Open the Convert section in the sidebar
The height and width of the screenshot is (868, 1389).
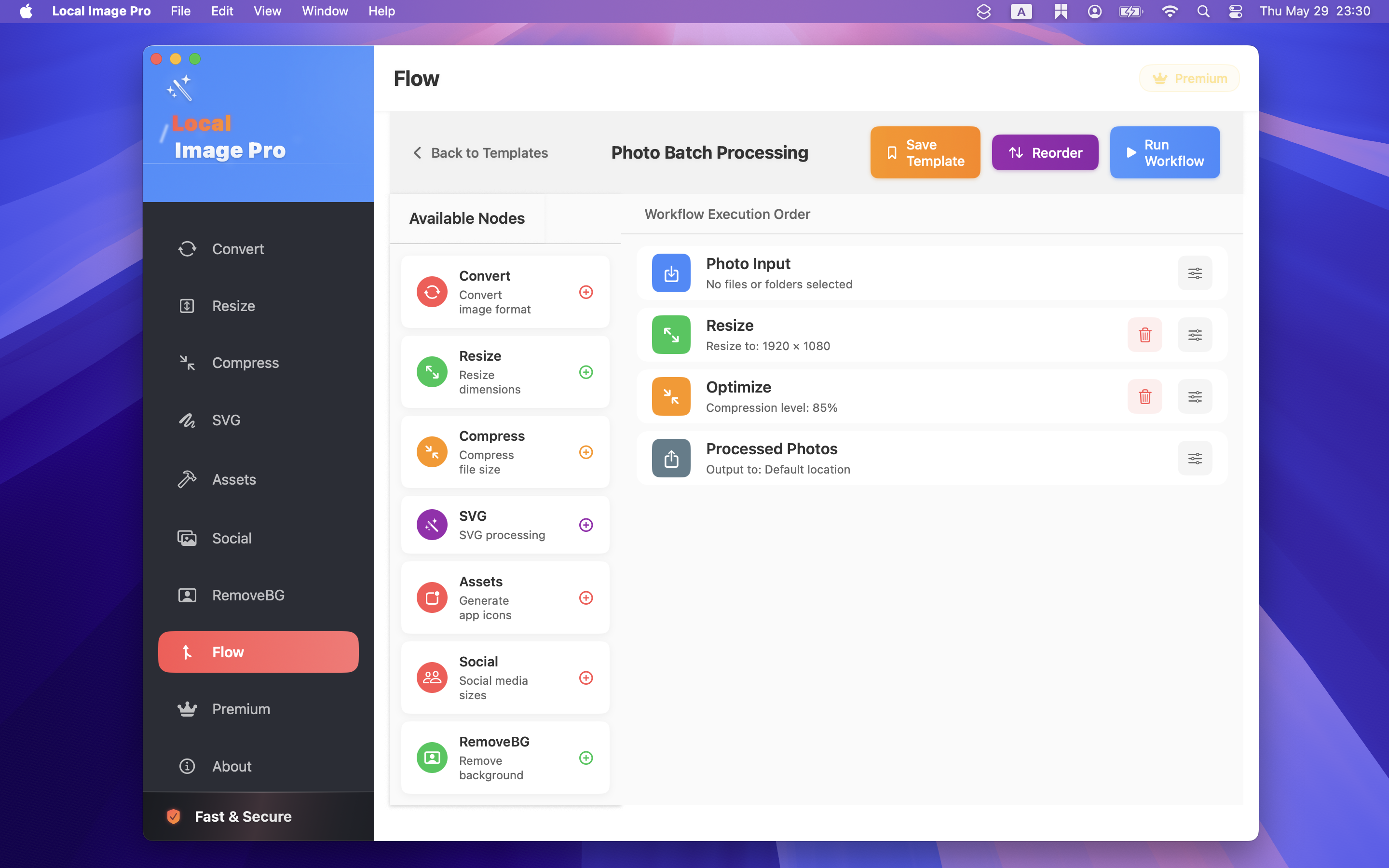(259, 249)
